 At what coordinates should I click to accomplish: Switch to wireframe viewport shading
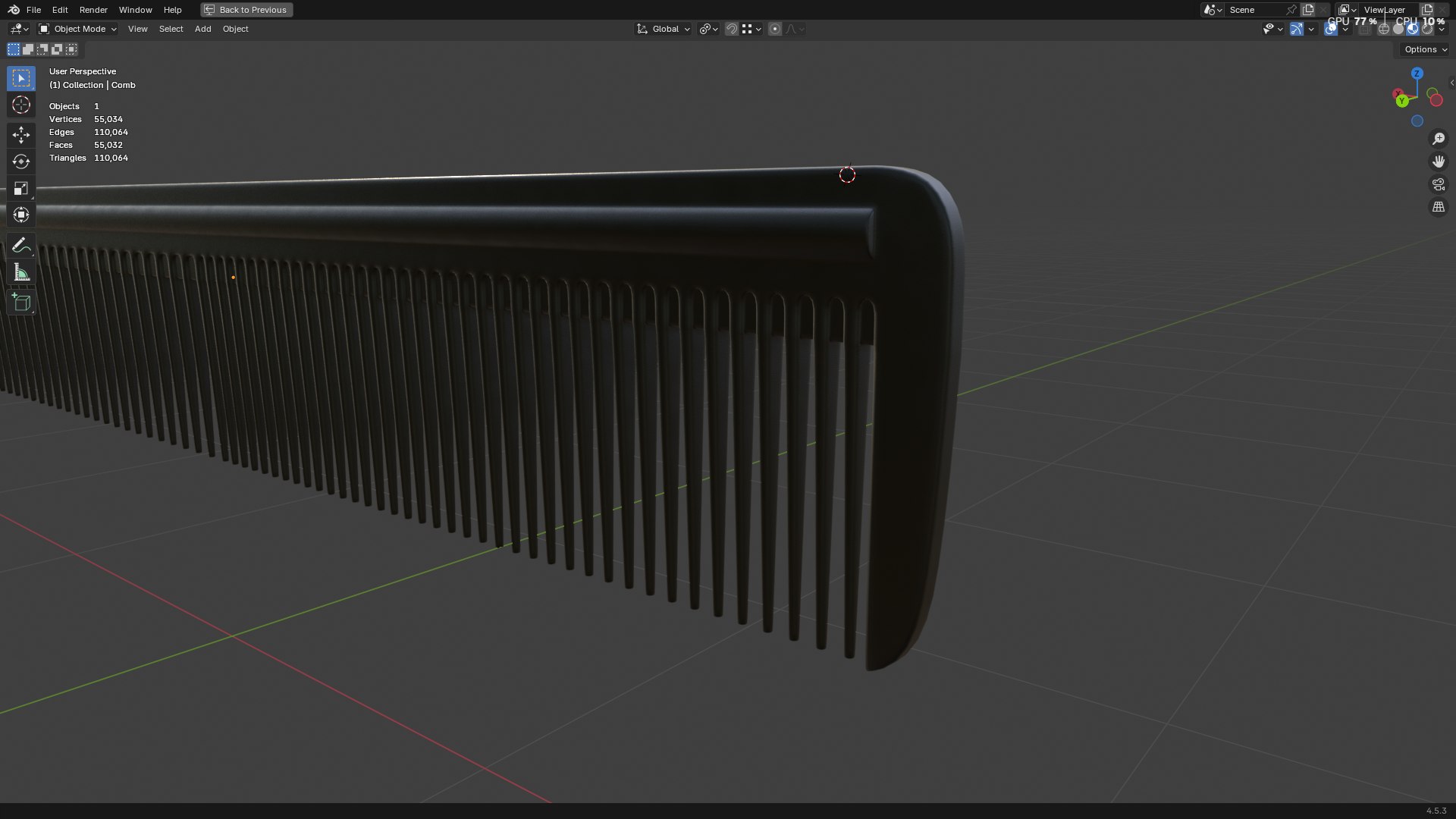1384,29
